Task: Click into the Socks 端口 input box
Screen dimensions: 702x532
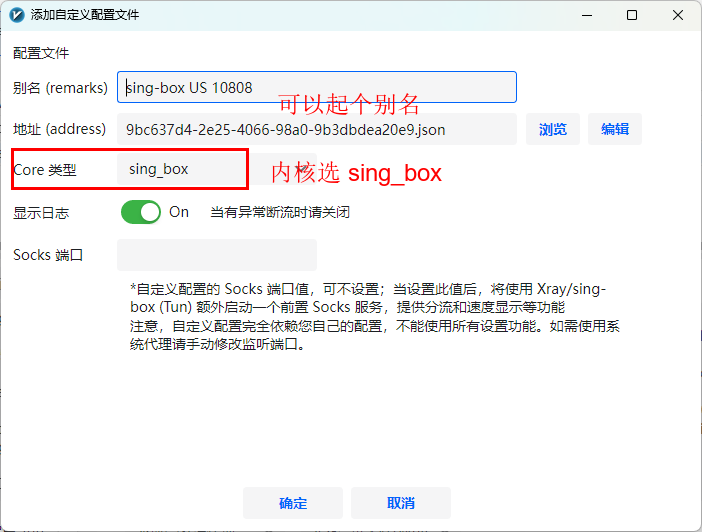Action: (217, 255)
